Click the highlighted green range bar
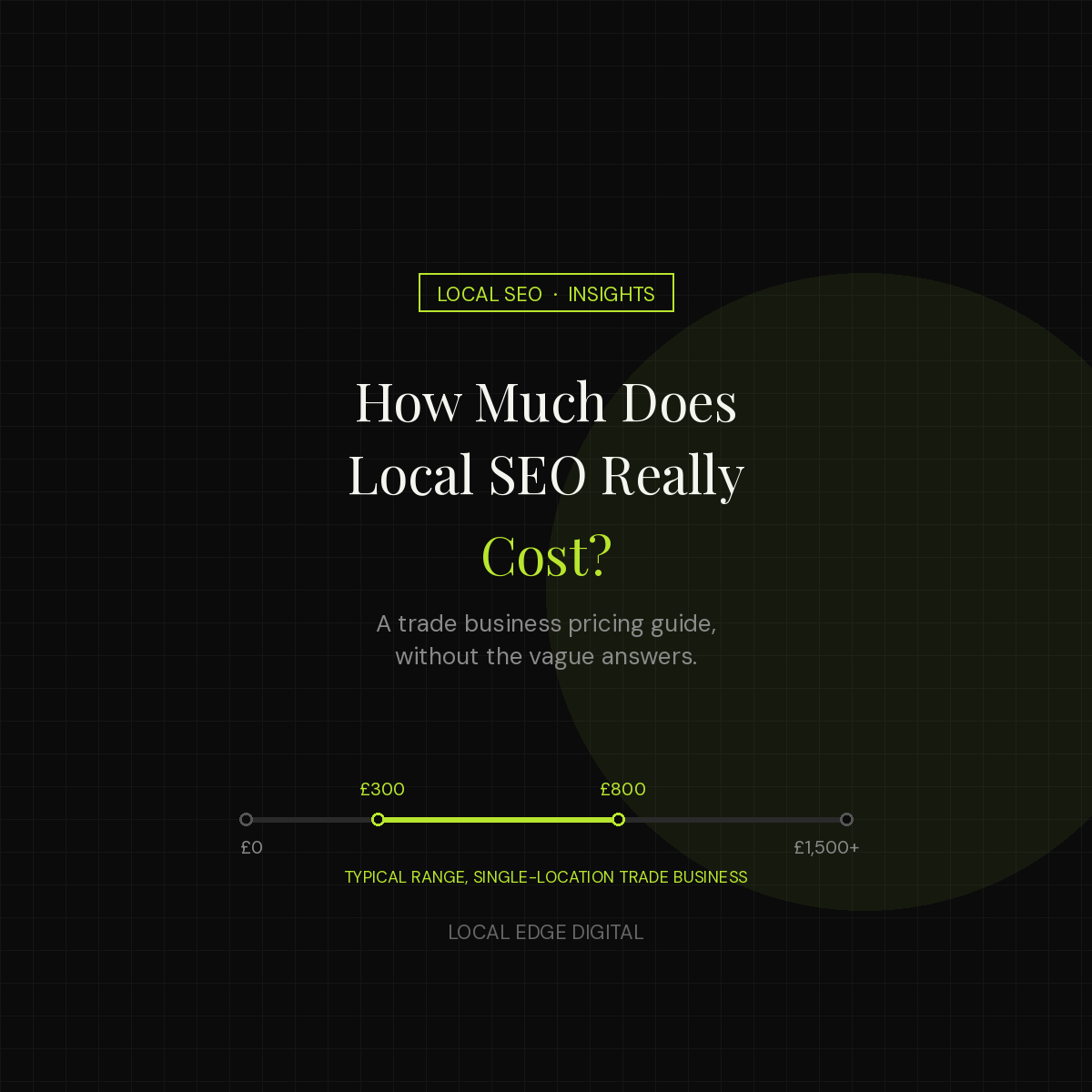 [x=499, y=820]
